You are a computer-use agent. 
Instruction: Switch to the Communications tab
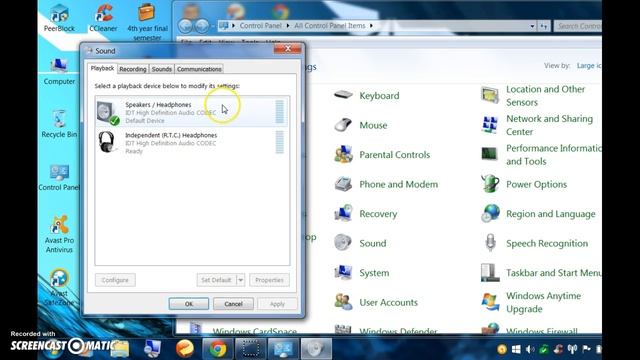pyautogui.click(x=199, y=69)
